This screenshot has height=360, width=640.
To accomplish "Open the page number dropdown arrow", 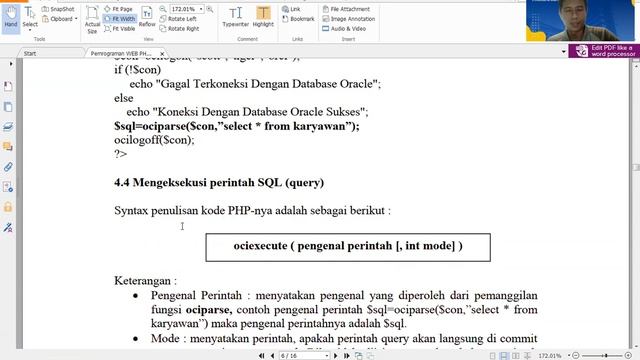I will 327,356.
